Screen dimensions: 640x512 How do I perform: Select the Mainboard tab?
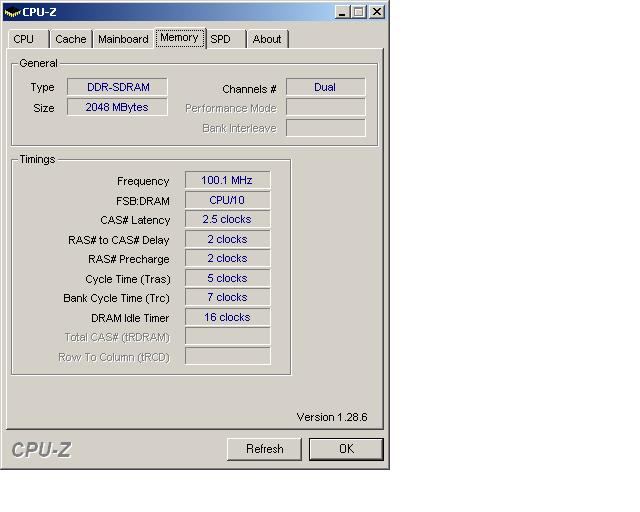click(123, 39)
